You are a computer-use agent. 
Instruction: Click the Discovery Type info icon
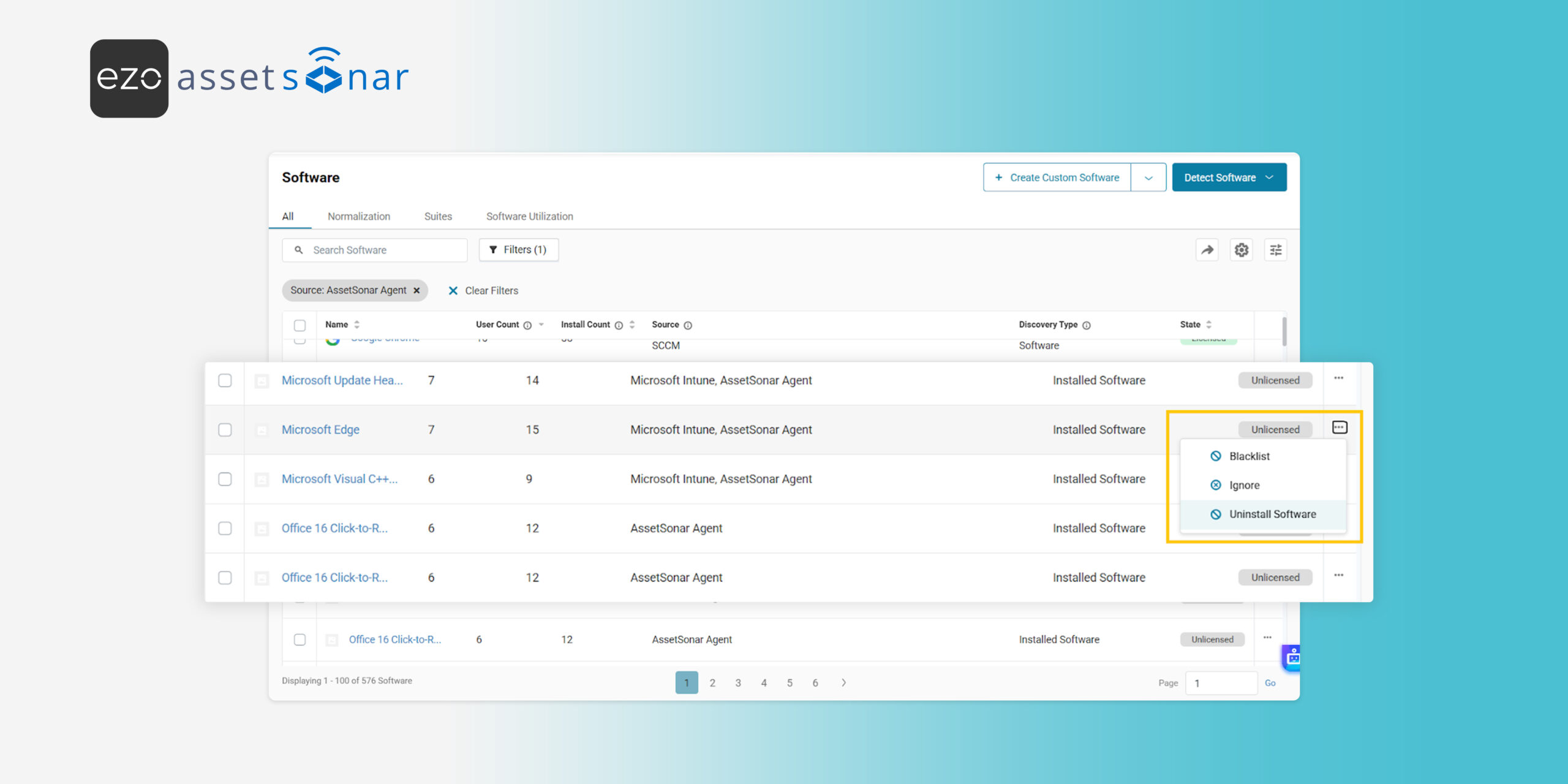pyautogui.click(x=1086, y=325)
